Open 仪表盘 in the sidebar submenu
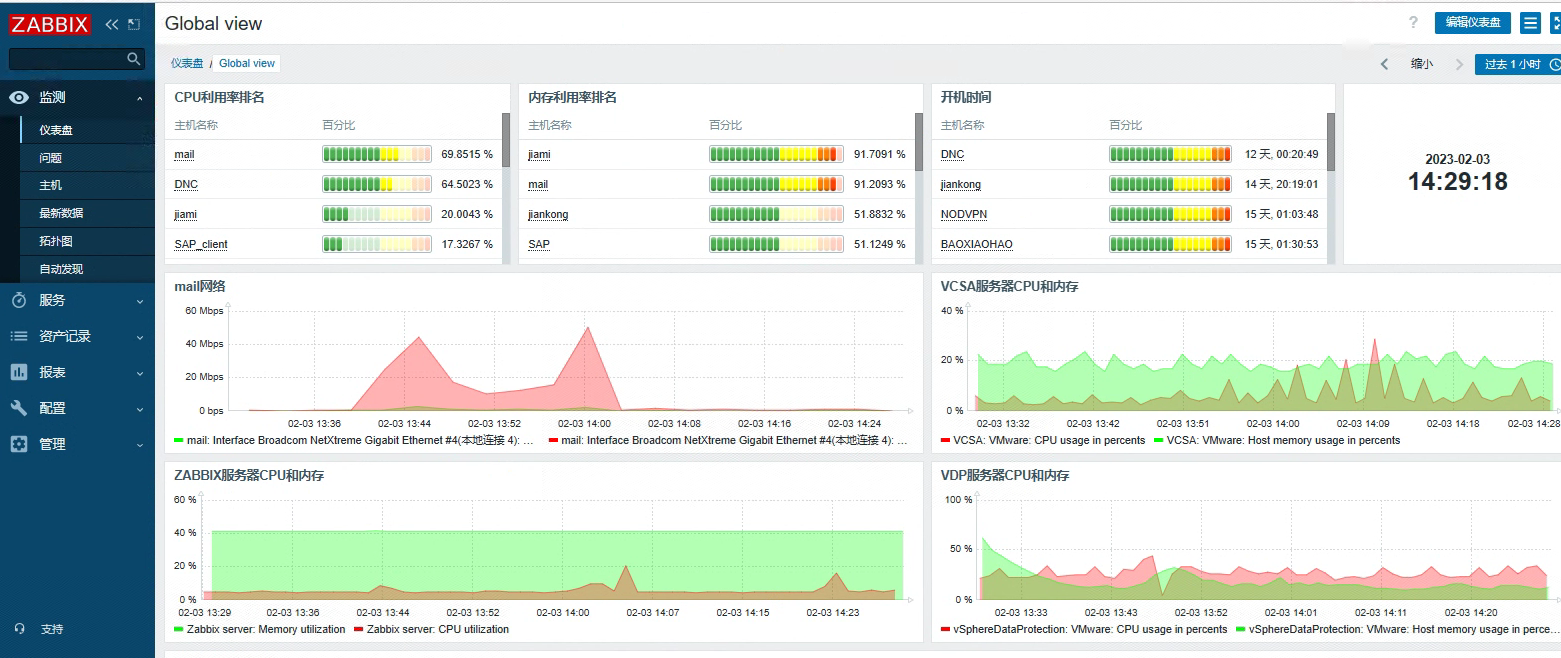This screenshot has width=1561, height=658. click(x=56, y=130)
